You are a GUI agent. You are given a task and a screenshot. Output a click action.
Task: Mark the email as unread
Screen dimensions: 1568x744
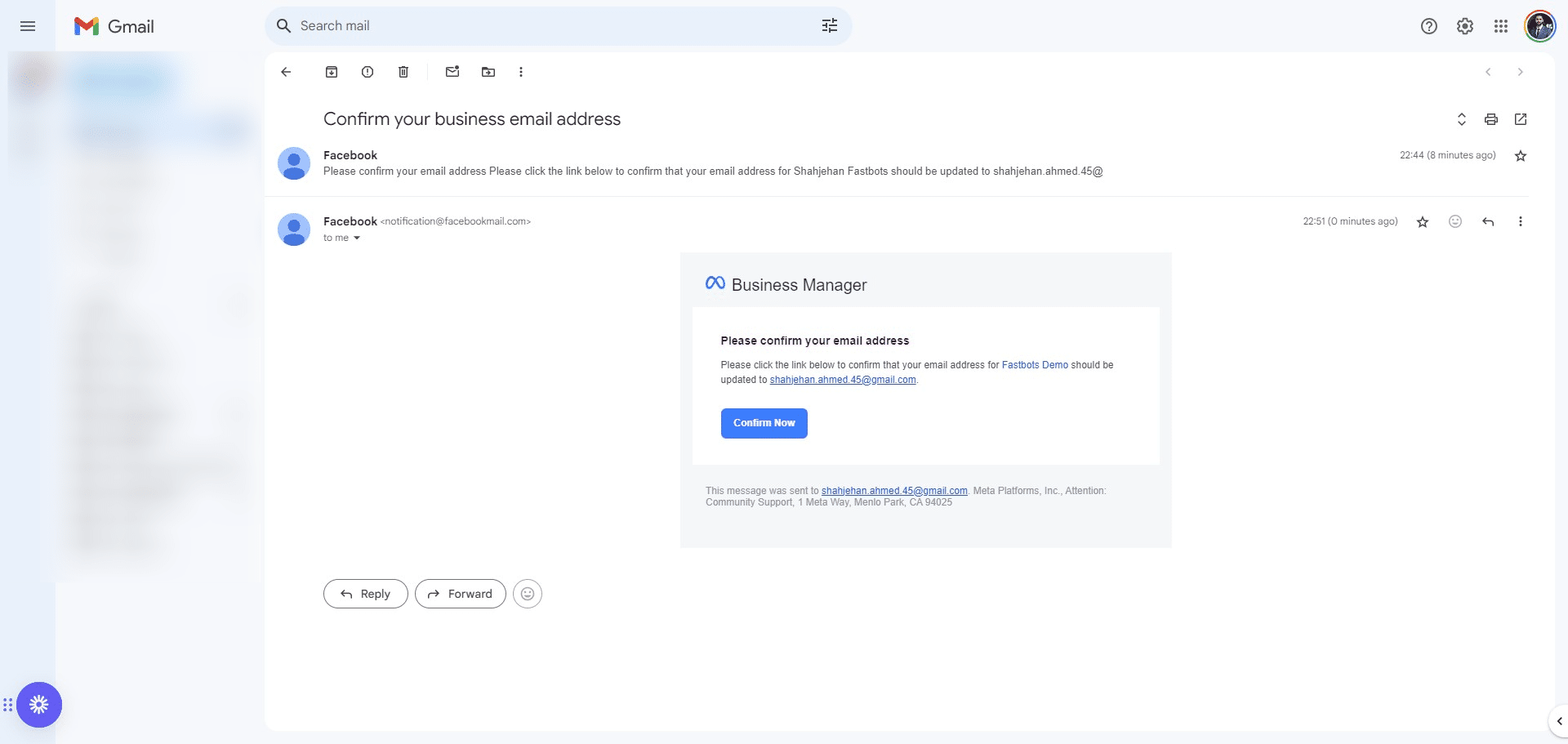coord(452,72)
